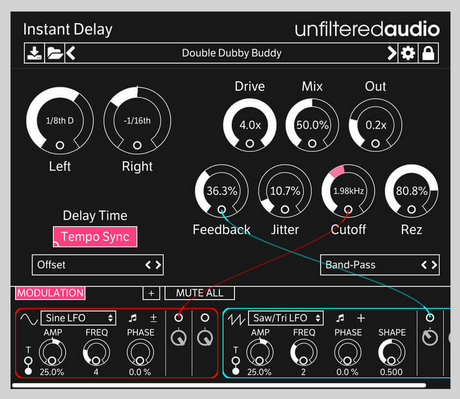This screenshot has width=460, height=399.
Task: Click the Sine LFO first output port with red cable
Action: tap(179, 318)
